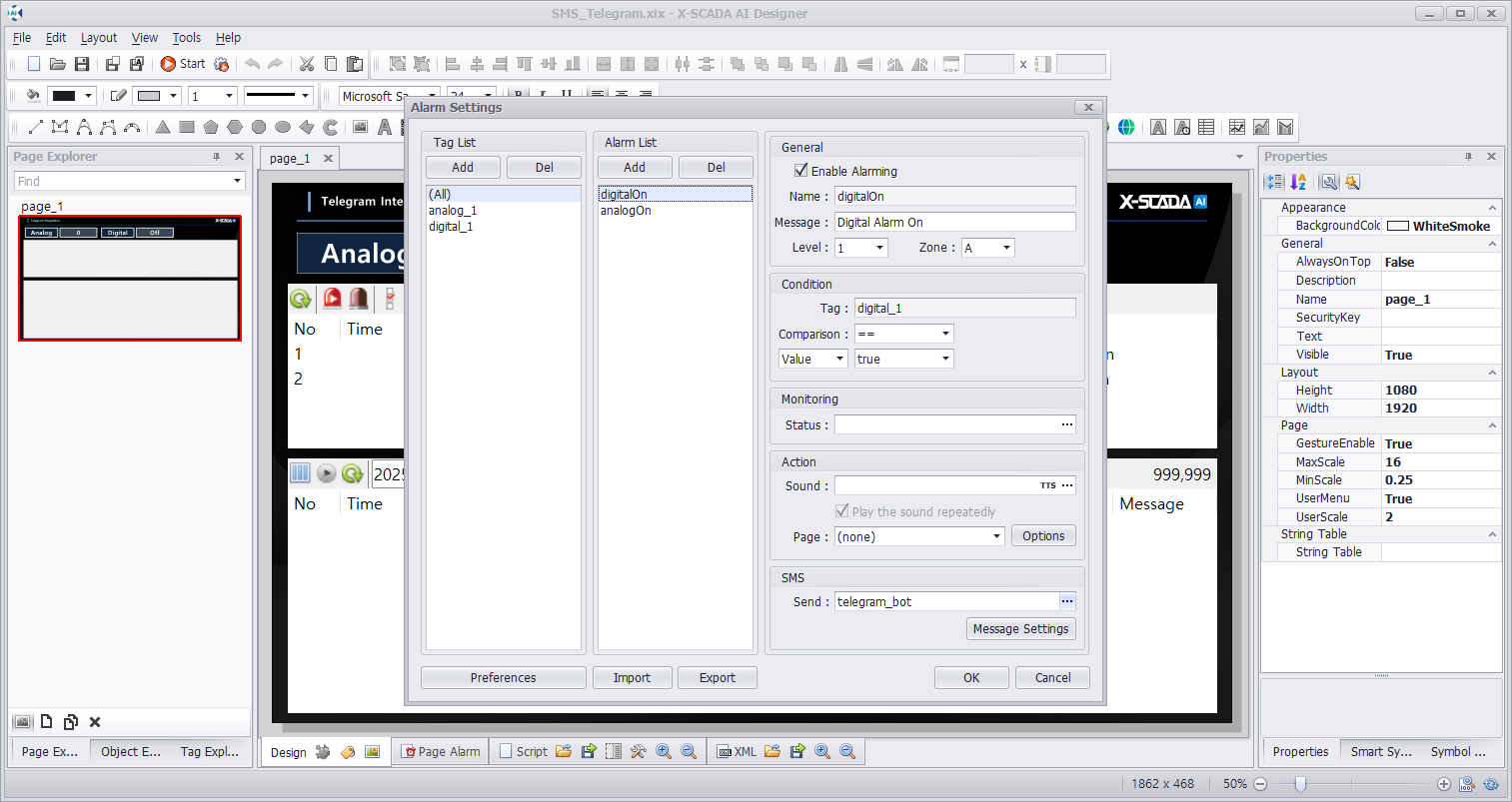Click the script tools wrench icon
1512x802 pixels.
point(639,751)
